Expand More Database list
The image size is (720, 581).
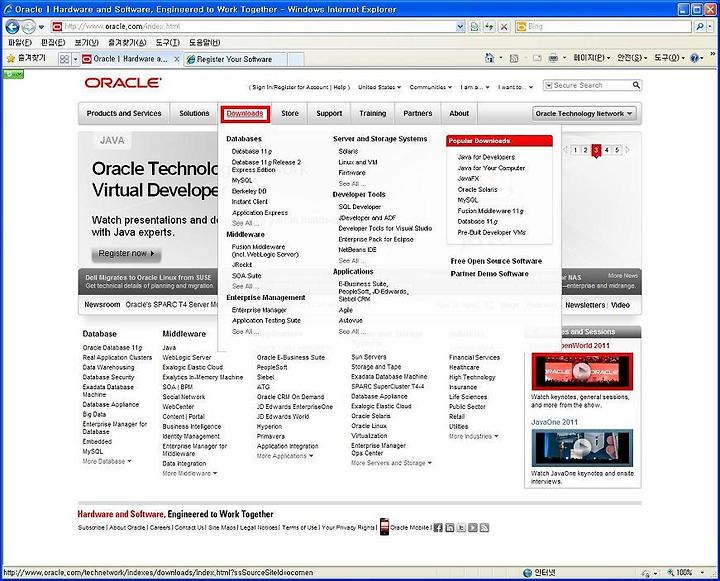[x=107, y=461]
